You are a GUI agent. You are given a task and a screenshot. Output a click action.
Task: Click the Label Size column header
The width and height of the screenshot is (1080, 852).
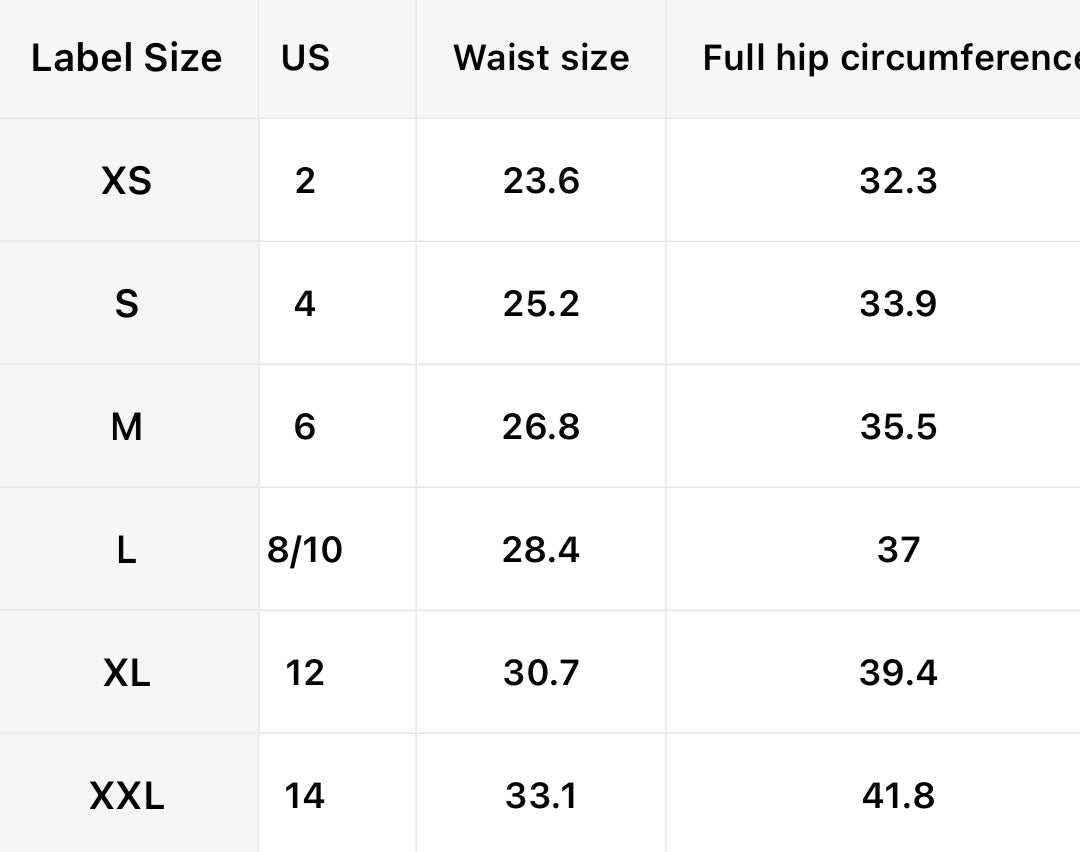[126, 58]
